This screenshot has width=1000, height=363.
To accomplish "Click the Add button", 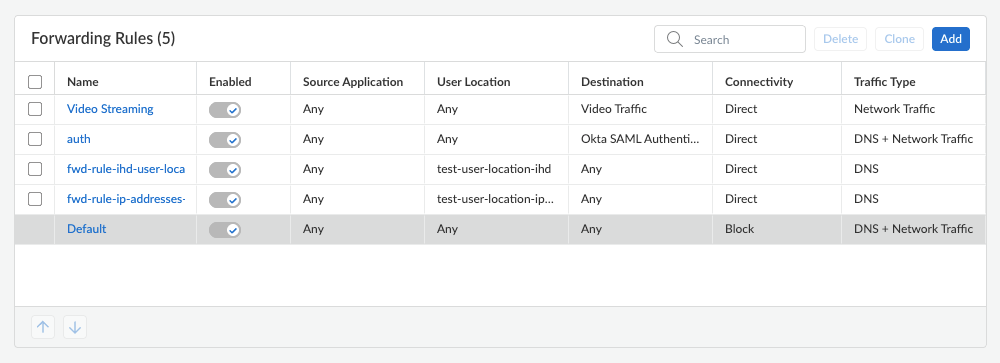I will [951, 39].
